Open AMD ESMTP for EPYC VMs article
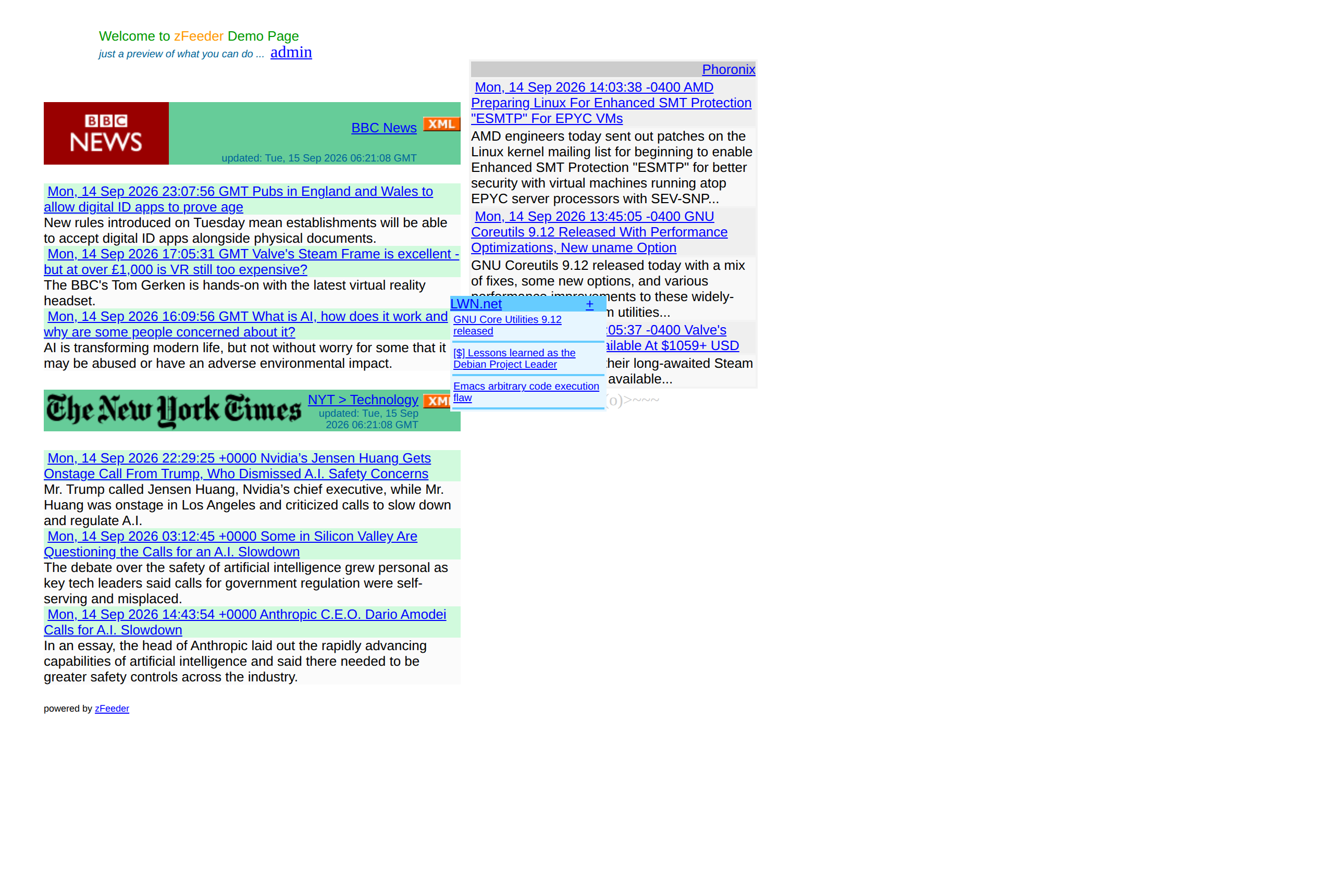Image resolution: width=1334 pixels, height=896 pixels. pos(611,103)
